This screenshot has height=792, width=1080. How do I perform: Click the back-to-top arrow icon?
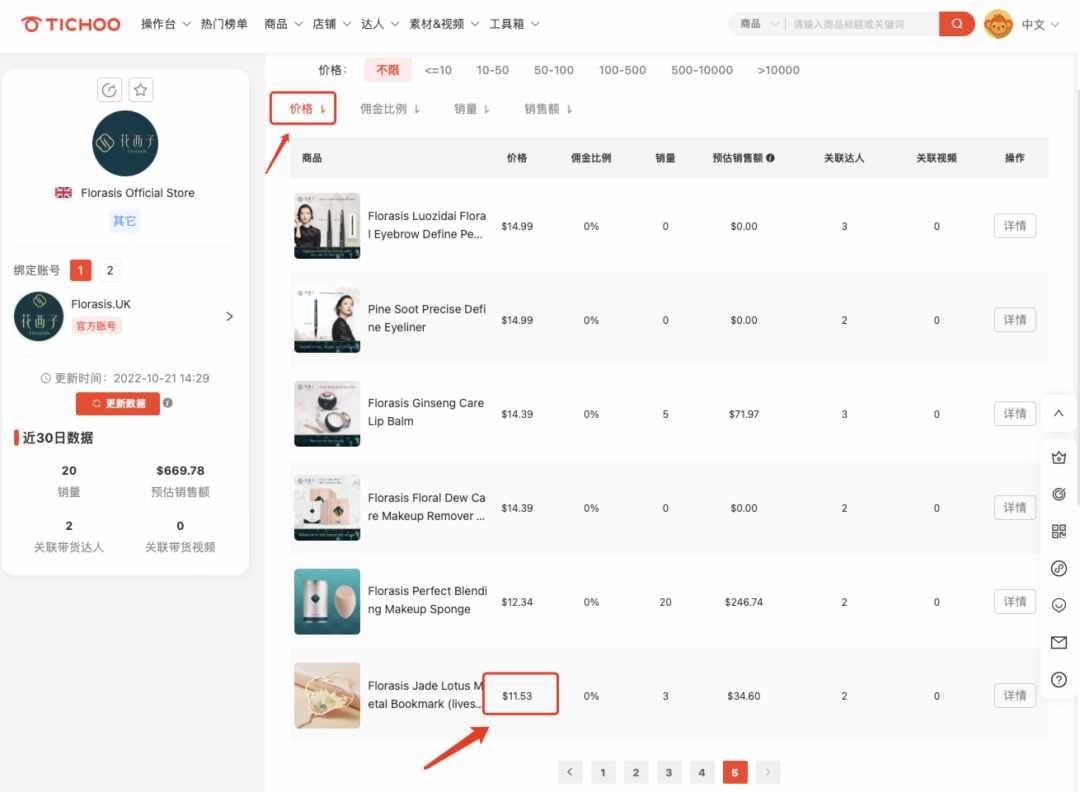(1059, 413)
